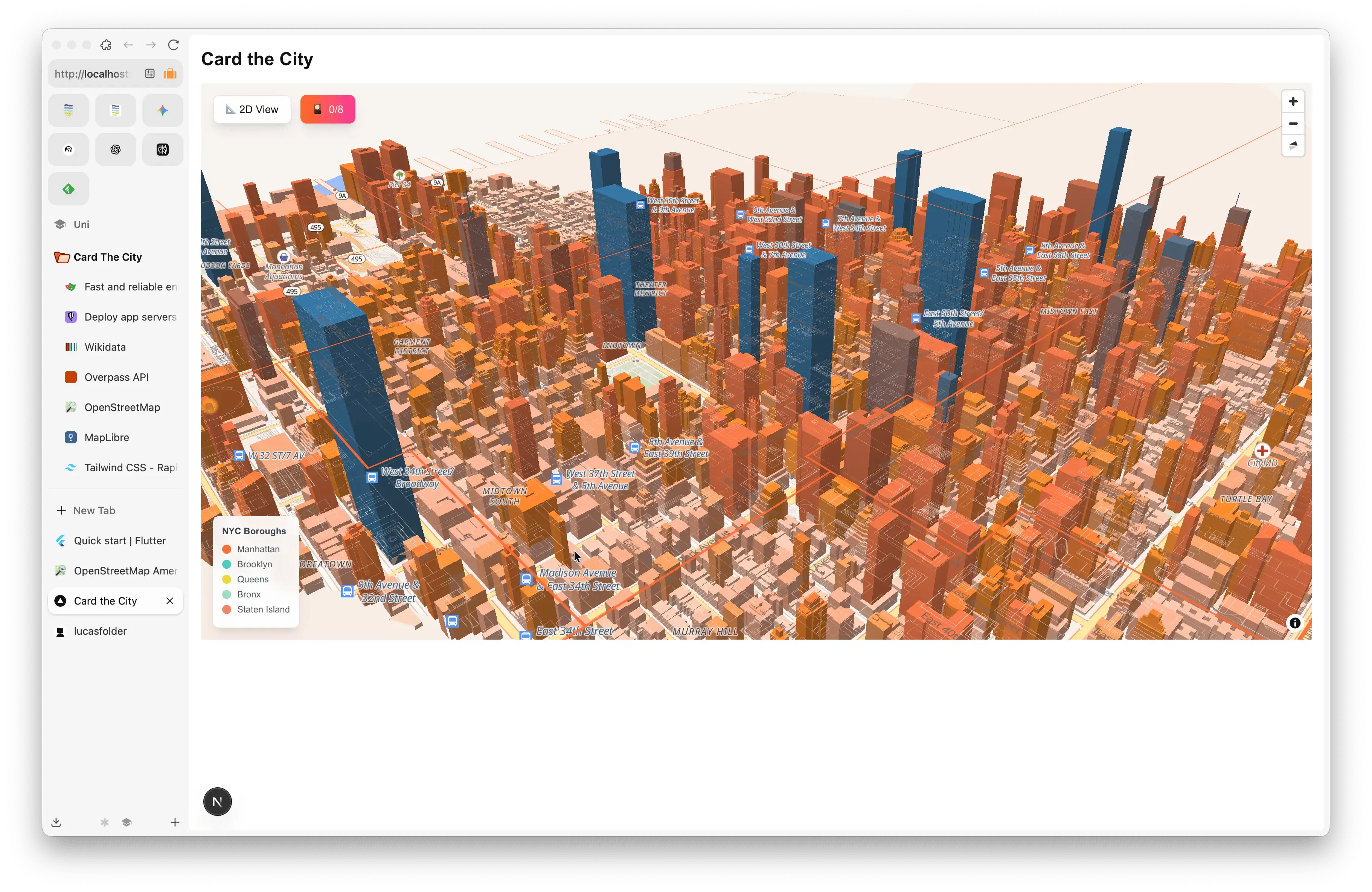Screen dimensions: 1372x892
Task: Open the 0/8 cards counter button
Action: 328,110
